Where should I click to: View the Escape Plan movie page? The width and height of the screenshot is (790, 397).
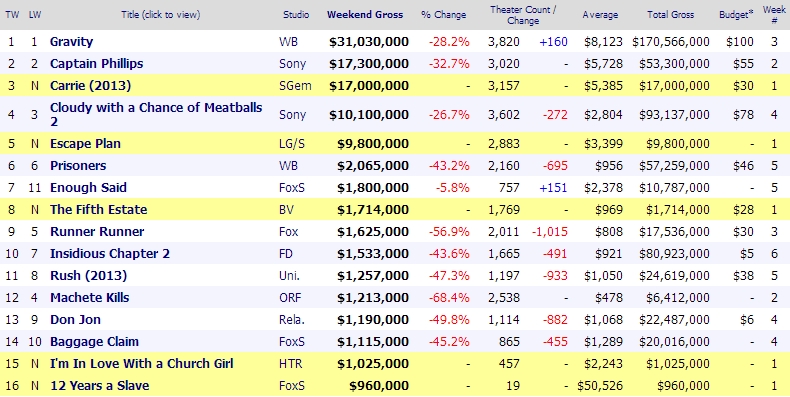[x=85, y=144]
